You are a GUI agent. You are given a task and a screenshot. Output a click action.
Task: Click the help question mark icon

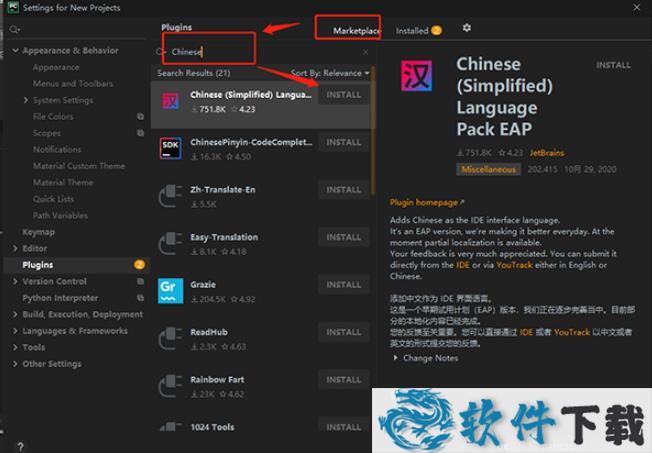click(19, 445)
